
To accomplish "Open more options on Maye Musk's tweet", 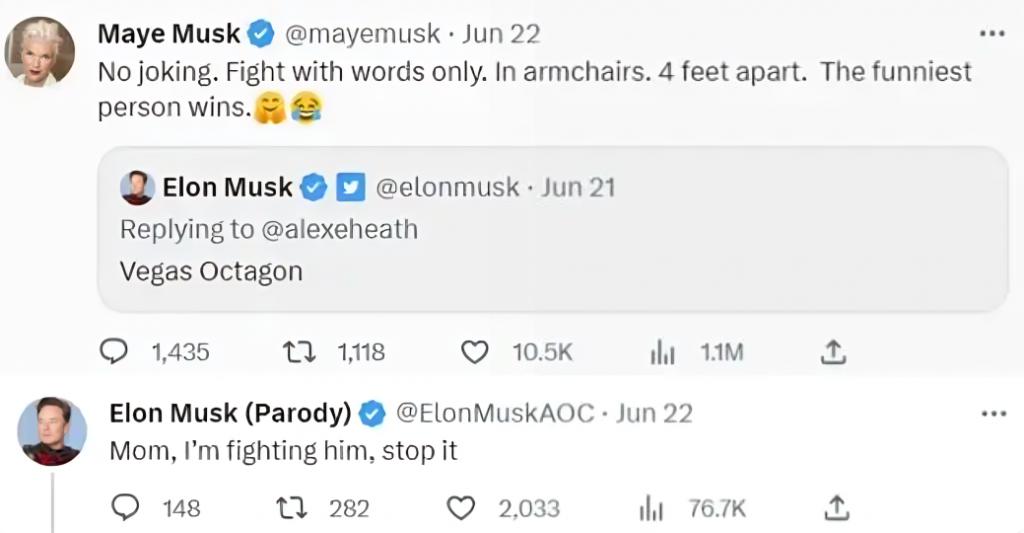I will coord(990,33).
